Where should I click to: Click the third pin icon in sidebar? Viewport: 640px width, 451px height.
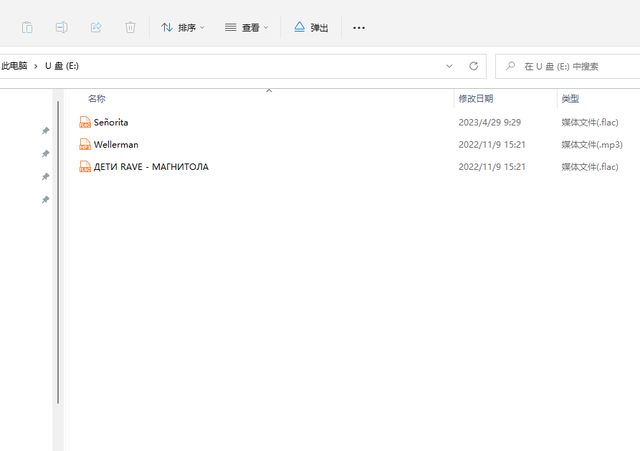point(46,176)
